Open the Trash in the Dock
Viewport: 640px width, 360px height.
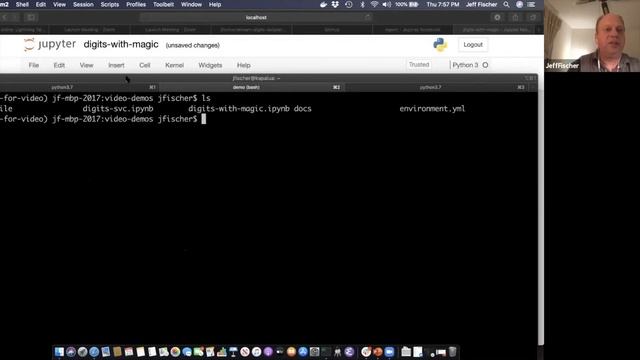tap(452, 352)
